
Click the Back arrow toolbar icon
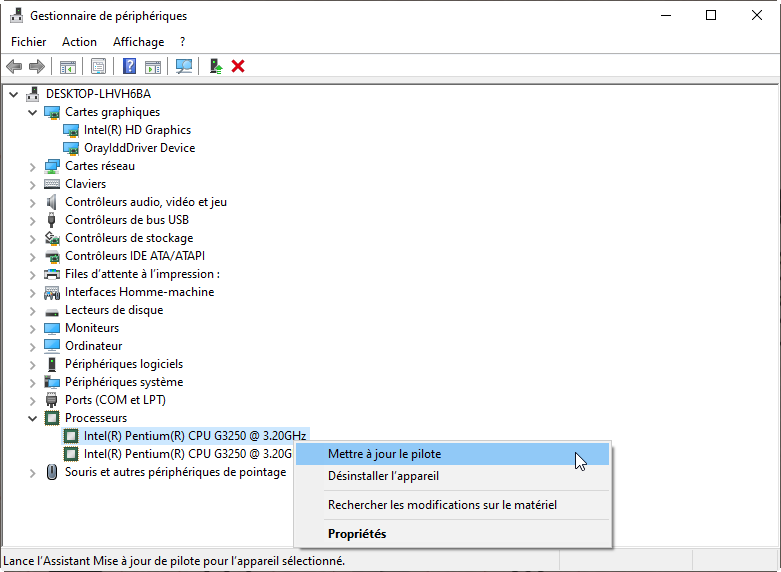14,66
